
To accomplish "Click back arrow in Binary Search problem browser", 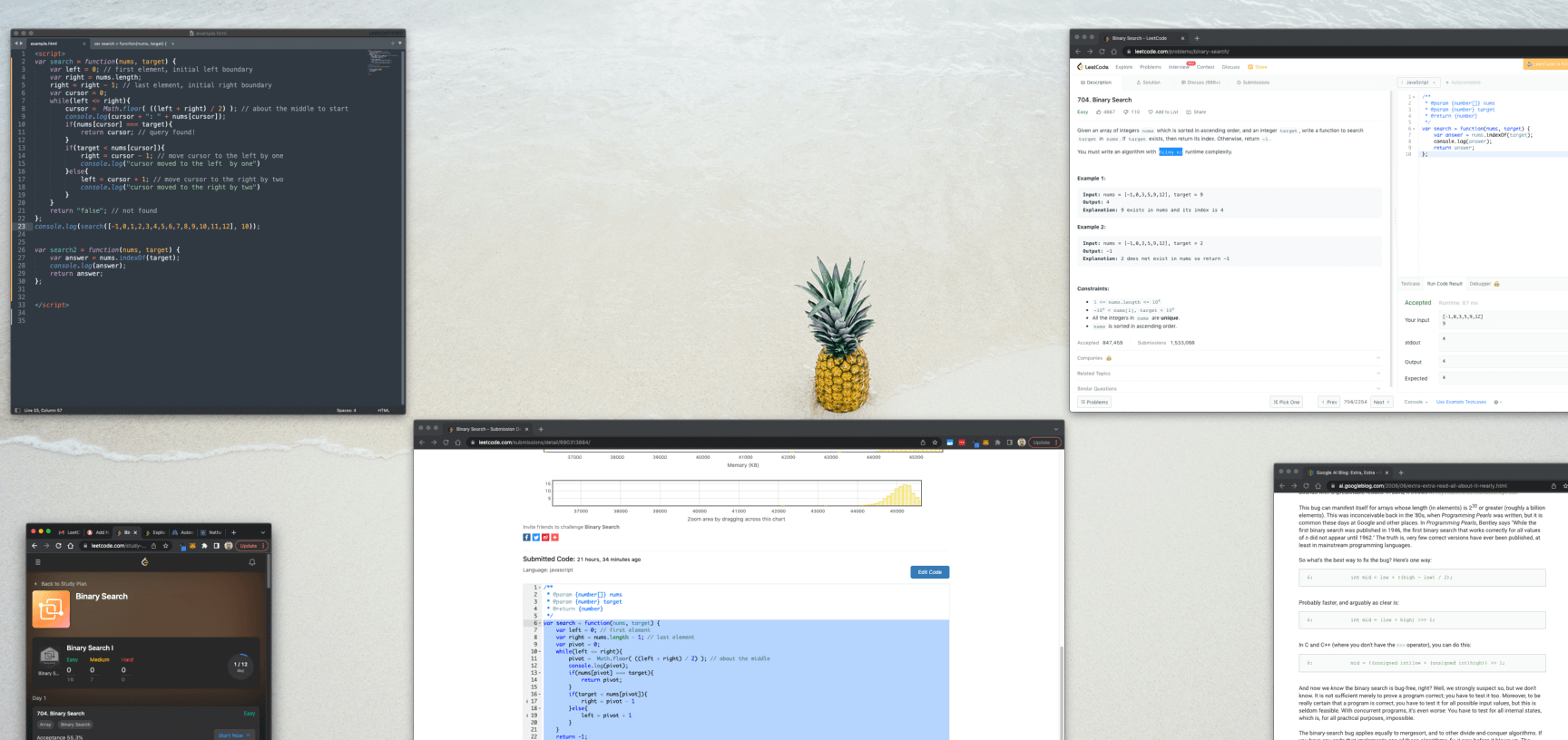I will coord(1078,52).
